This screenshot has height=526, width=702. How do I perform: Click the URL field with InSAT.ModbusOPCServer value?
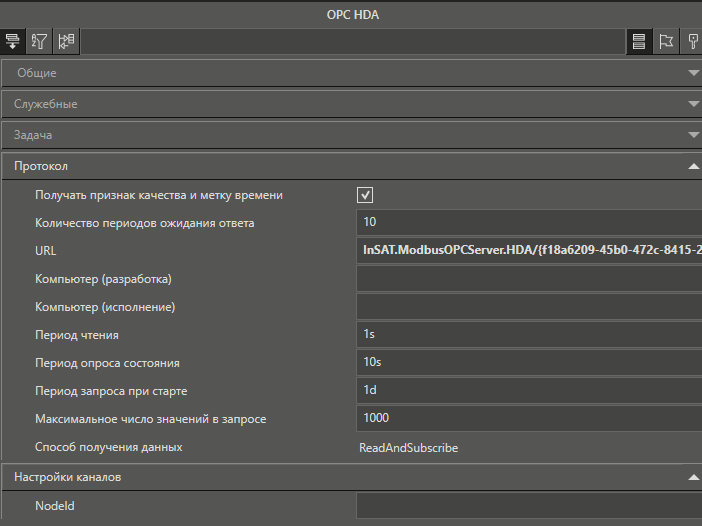pos(530,250)
